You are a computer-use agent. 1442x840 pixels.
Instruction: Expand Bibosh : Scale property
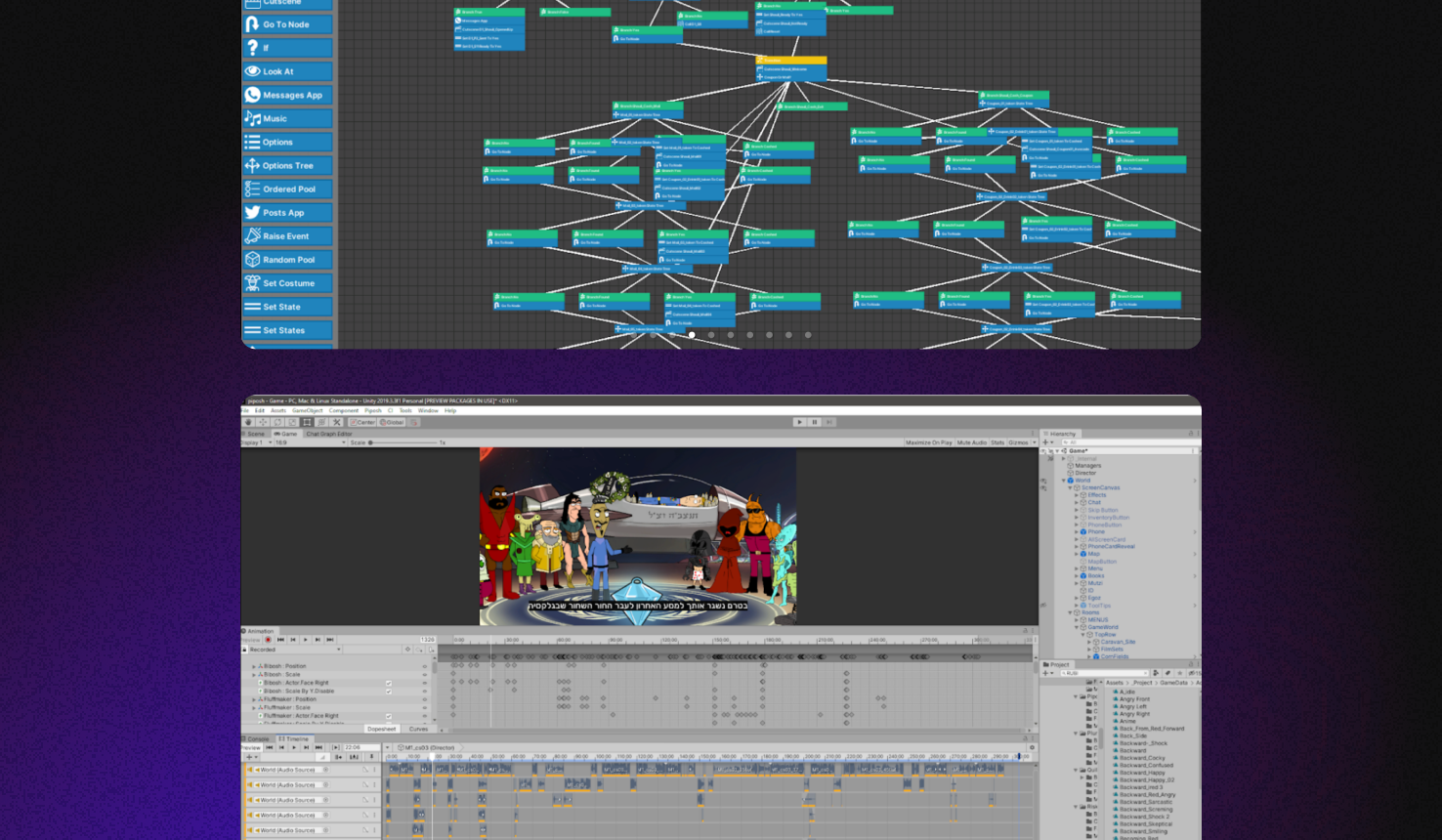[254, 675]
